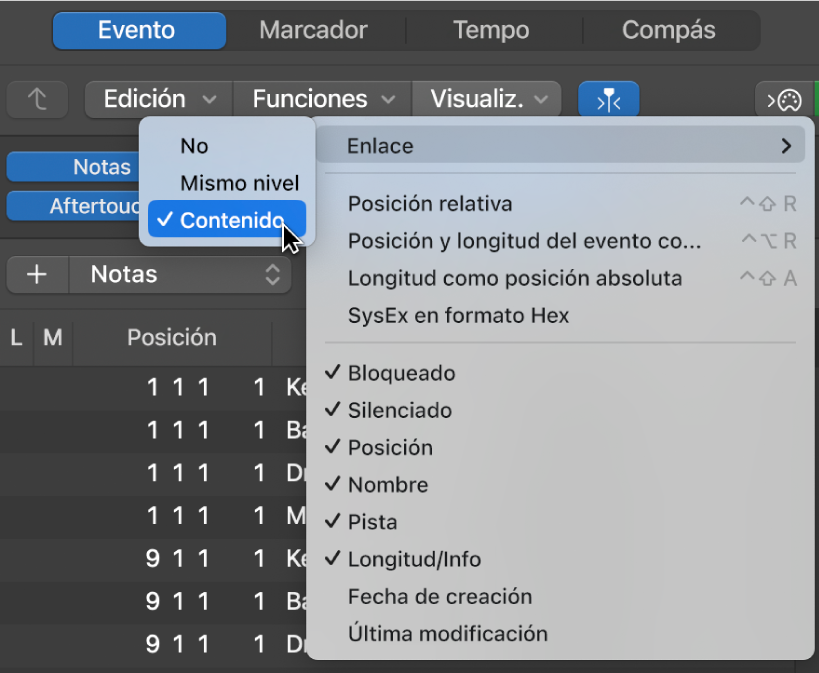This screenshot has width=819, height=673.
Task: Choose Posición relativa menu item
Action: pos(429,204)
